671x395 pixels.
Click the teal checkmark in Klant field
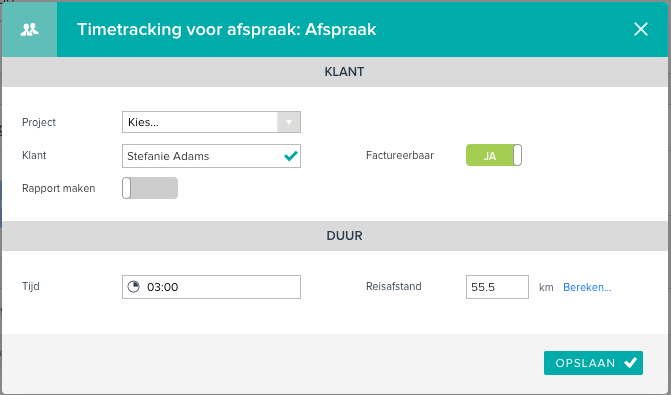(x=291, y=156)
